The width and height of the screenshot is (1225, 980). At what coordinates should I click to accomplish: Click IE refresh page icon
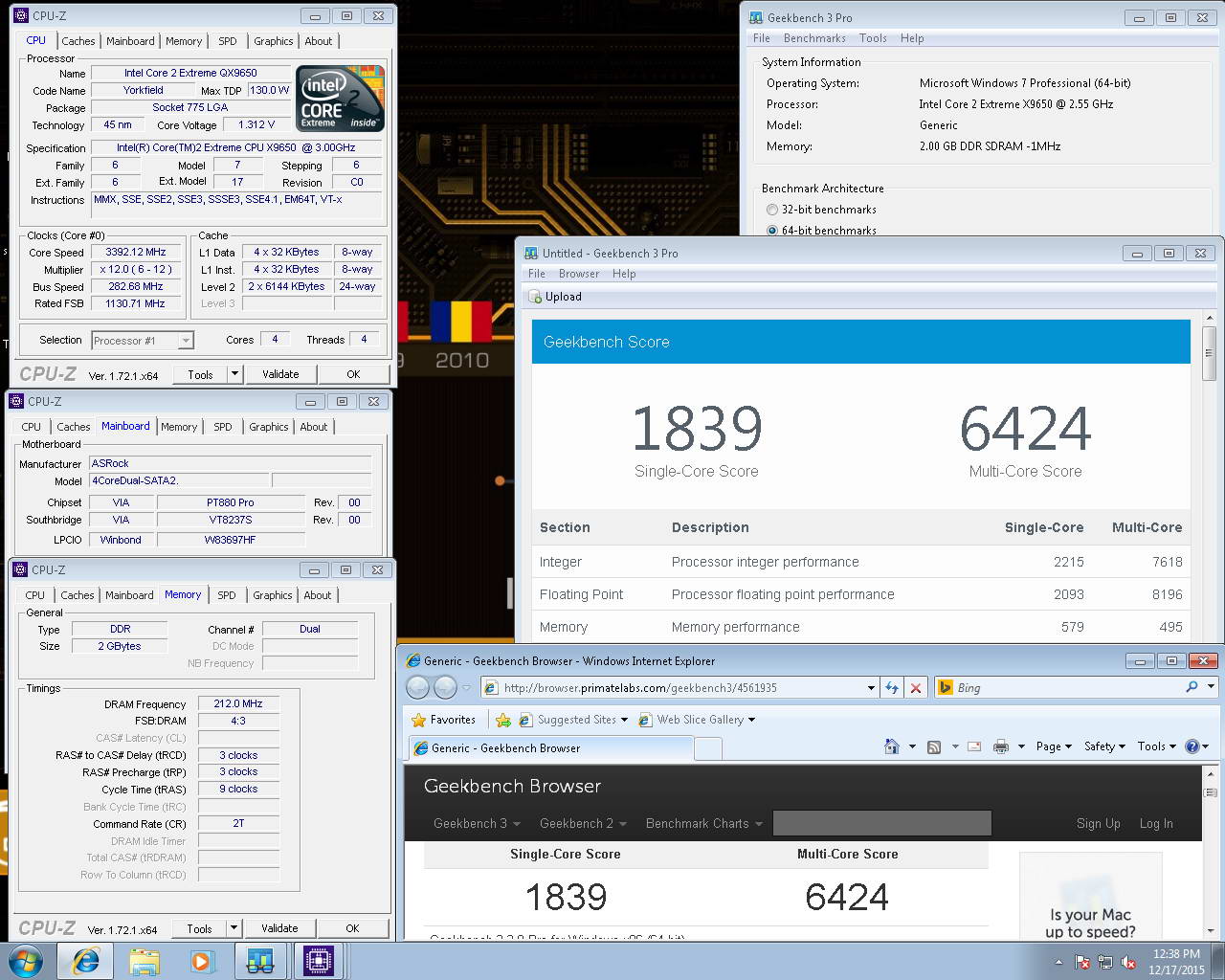(x=892, y=687)
